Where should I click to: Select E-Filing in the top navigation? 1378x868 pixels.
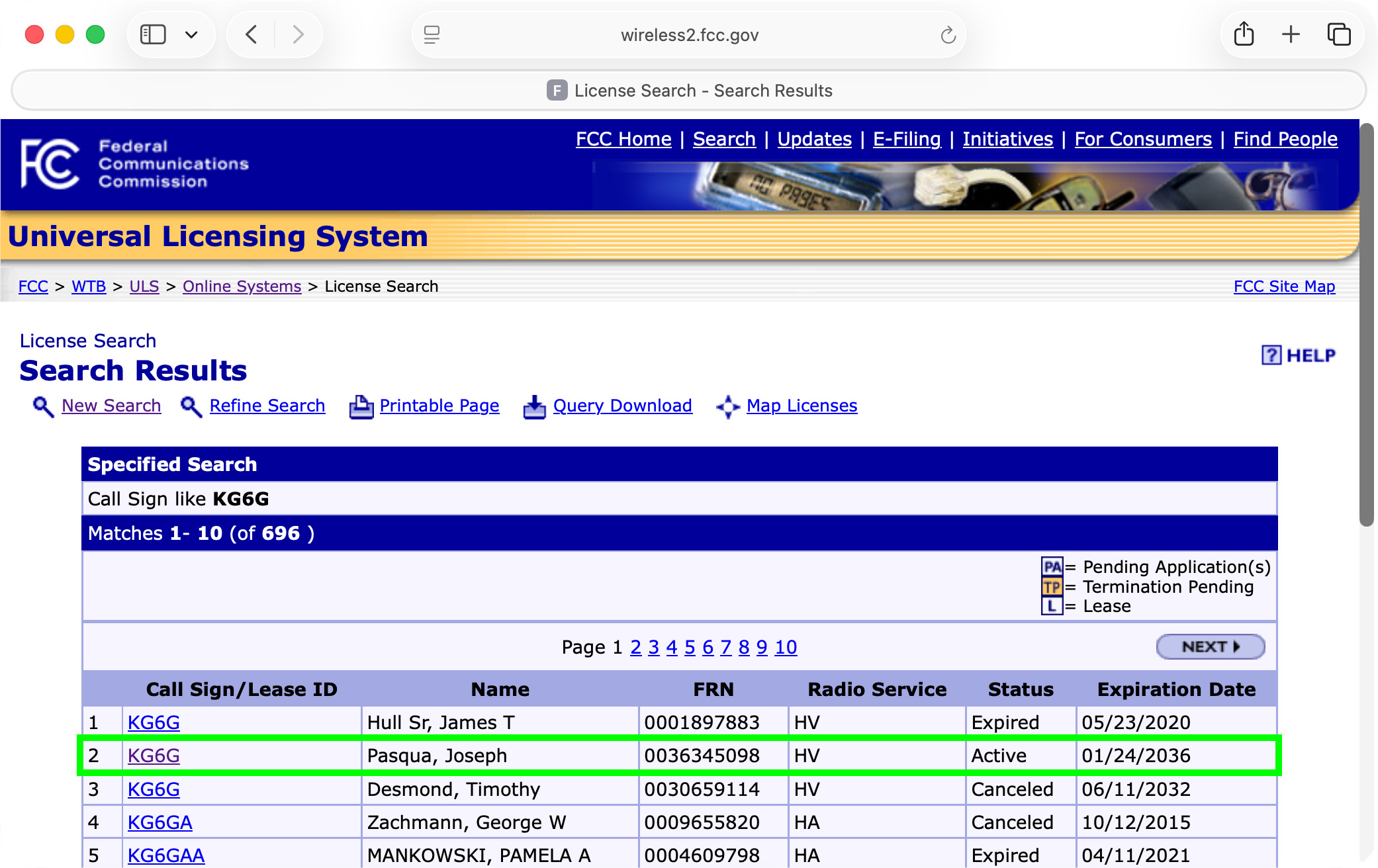point(907,139)
